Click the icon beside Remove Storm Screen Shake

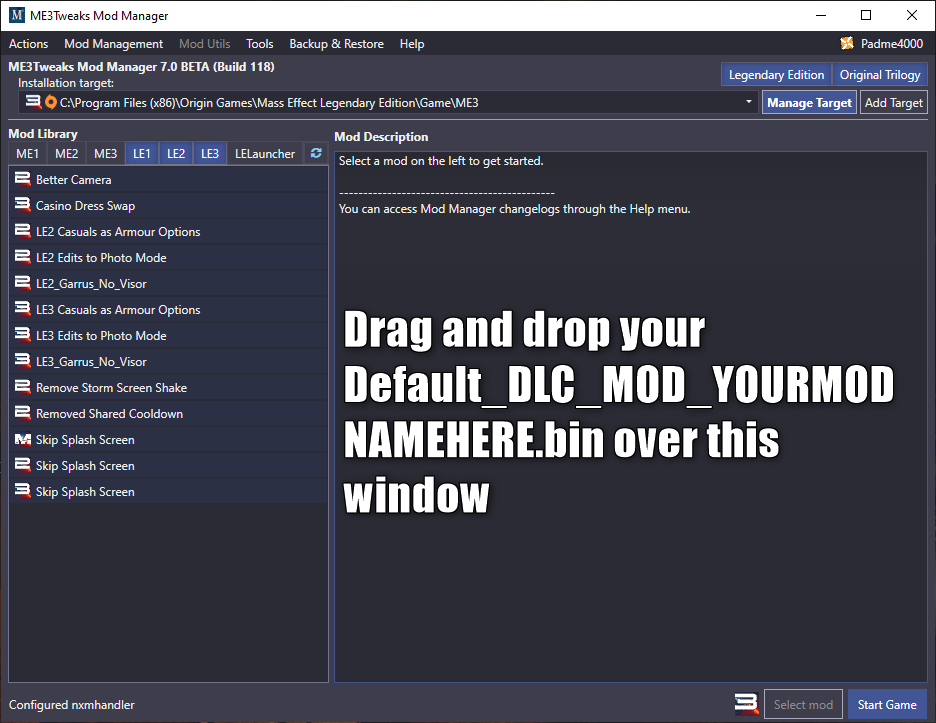(23, 387)
